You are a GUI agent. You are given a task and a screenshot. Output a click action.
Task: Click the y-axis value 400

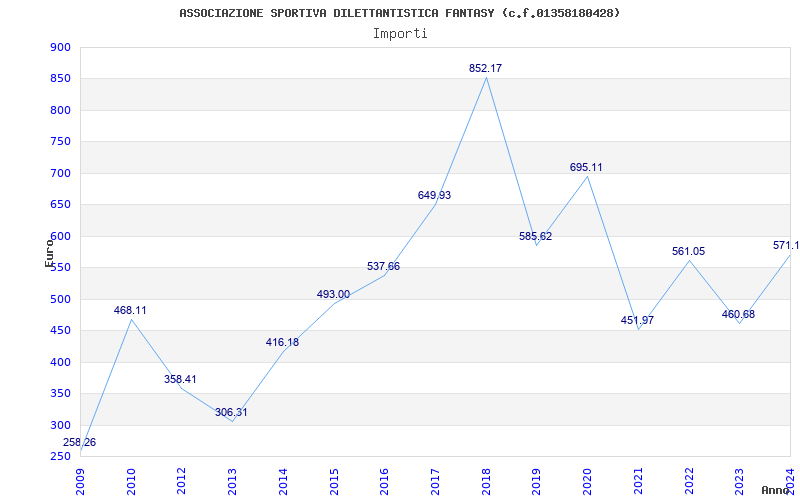click(x=60, y=362)
